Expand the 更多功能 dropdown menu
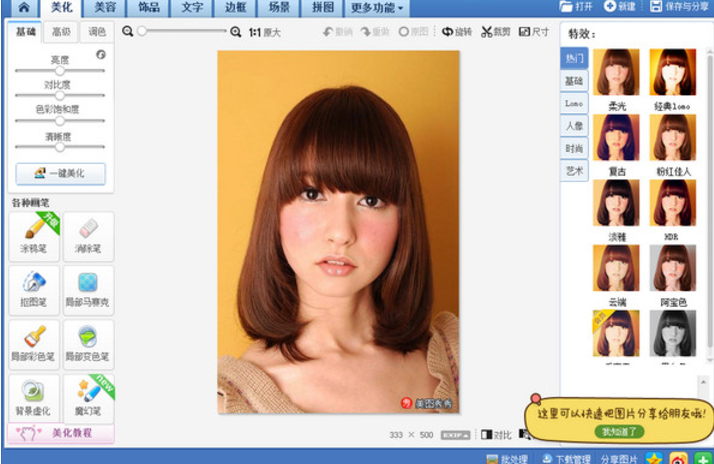714x464 pixels. point(377,8)
